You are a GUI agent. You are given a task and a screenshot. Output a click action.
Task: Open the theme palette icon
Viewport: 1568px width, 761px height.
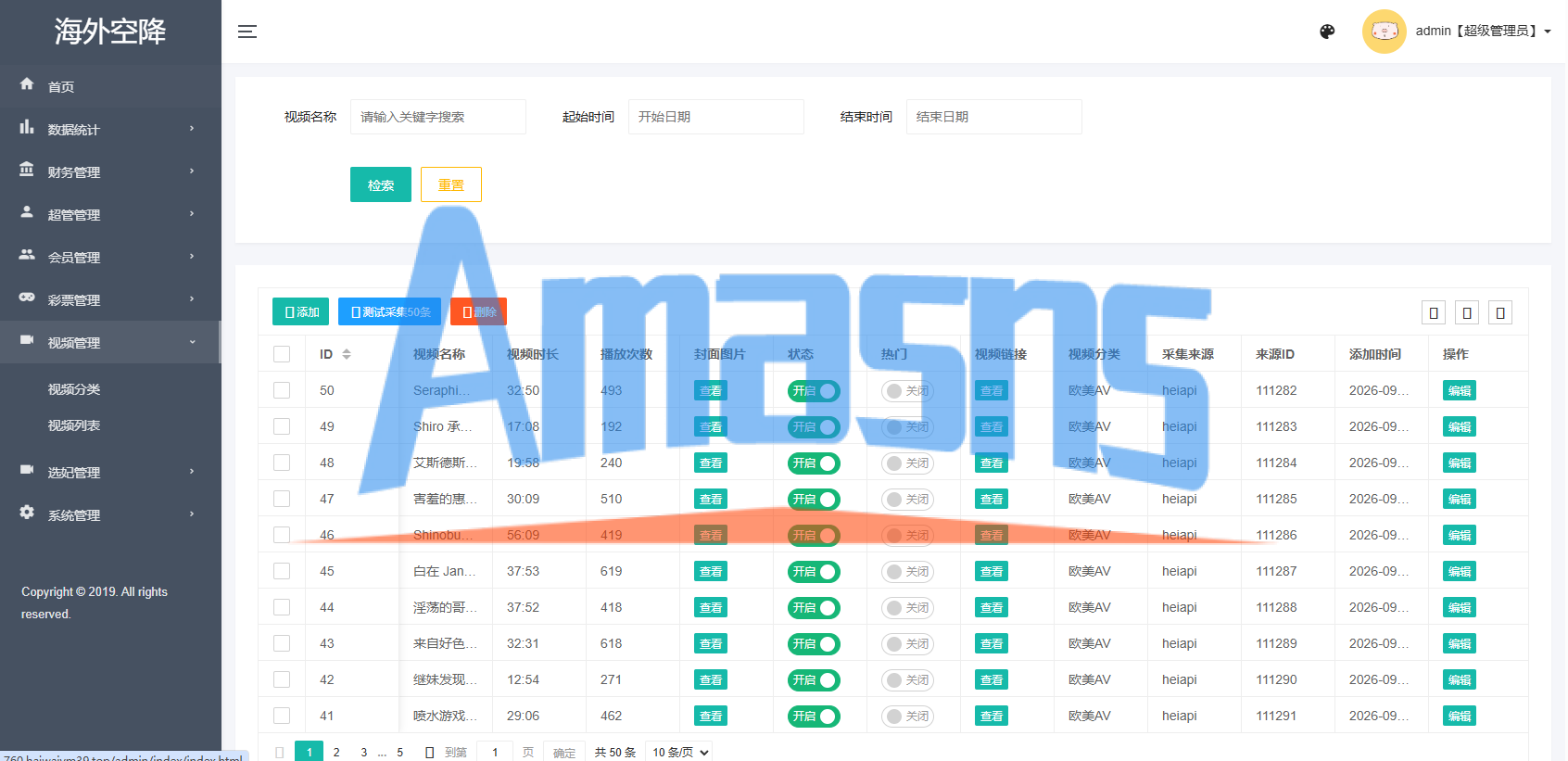[x=1327, y=32]
